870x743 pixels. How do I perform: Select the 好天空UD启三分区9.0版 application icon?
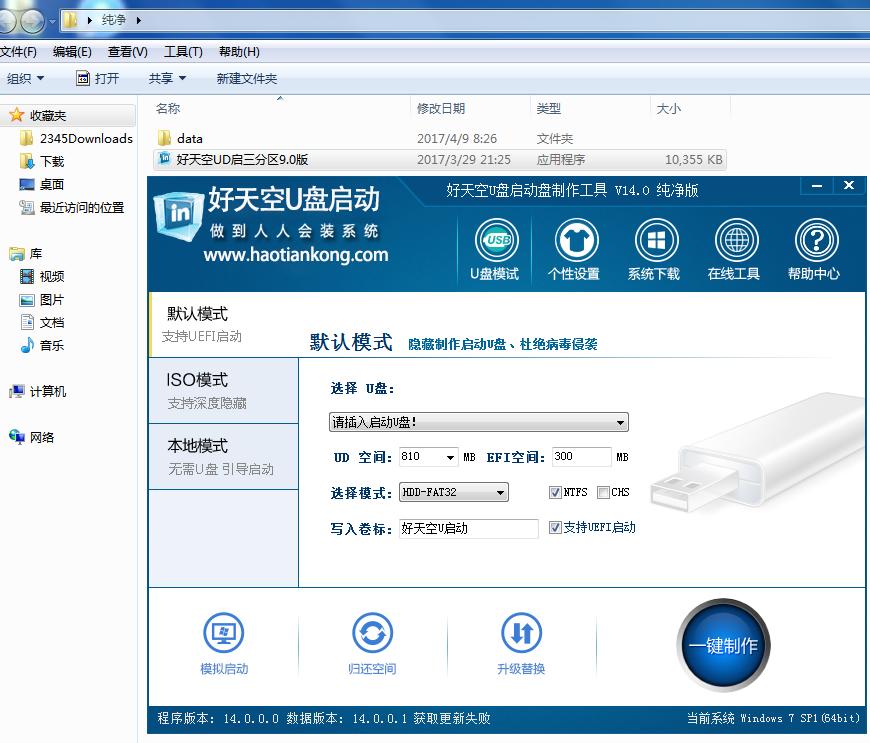click(x=164, y=159)
